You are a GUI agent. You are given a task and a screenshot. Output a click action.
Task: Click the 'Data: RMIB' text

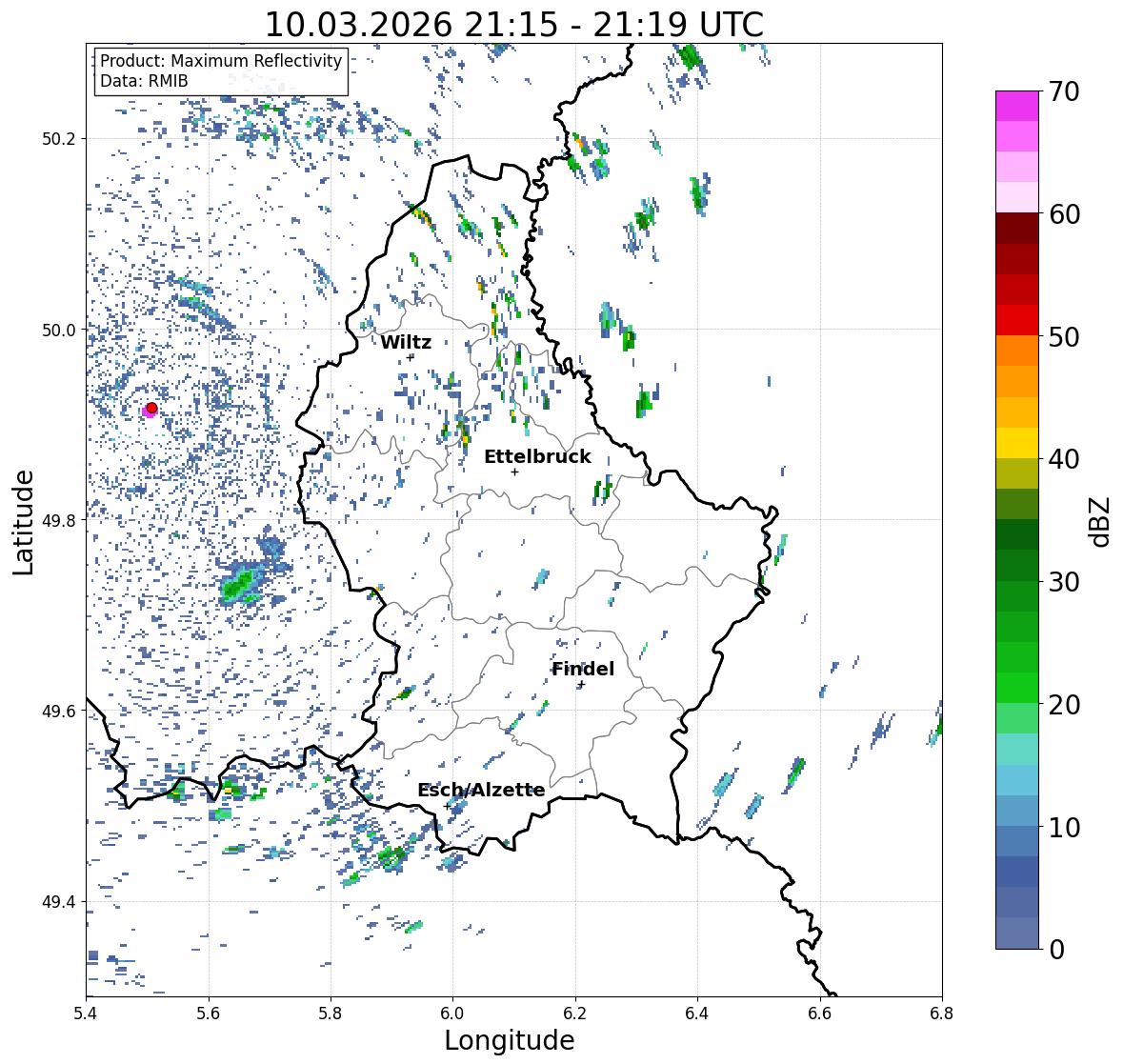click(144, 81)
